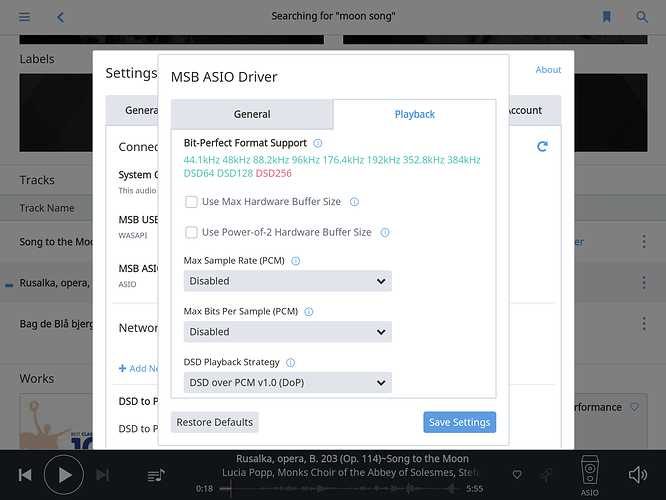Show info for Power-of-2 Hardware Buffer Size
The width and height of the screenshot is (666, 500).
point(385,232)
